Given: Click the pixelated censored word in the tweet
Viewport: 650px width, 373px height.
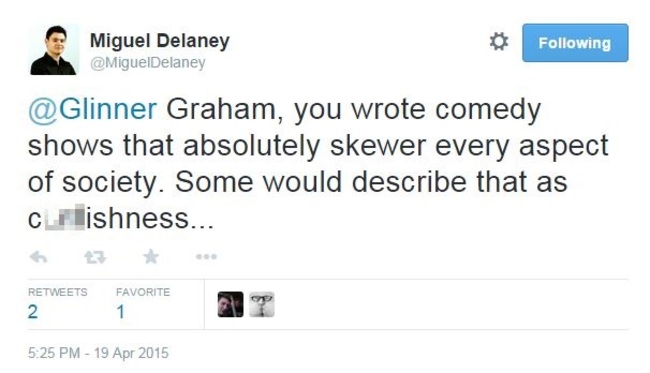Looking at the screenshot, I should (x=65, y=218).
